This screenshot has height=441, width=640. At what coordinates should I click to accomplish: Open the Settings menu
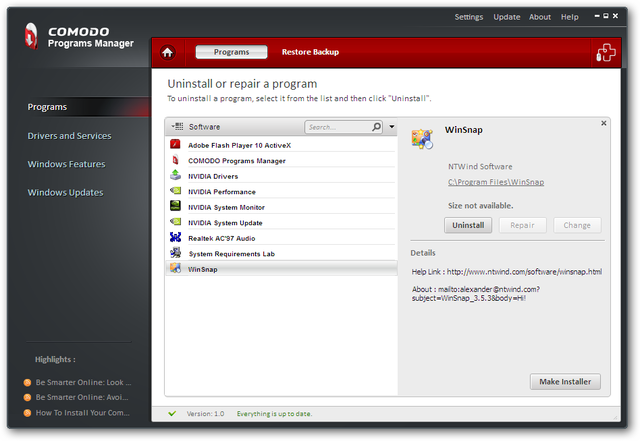469,17
